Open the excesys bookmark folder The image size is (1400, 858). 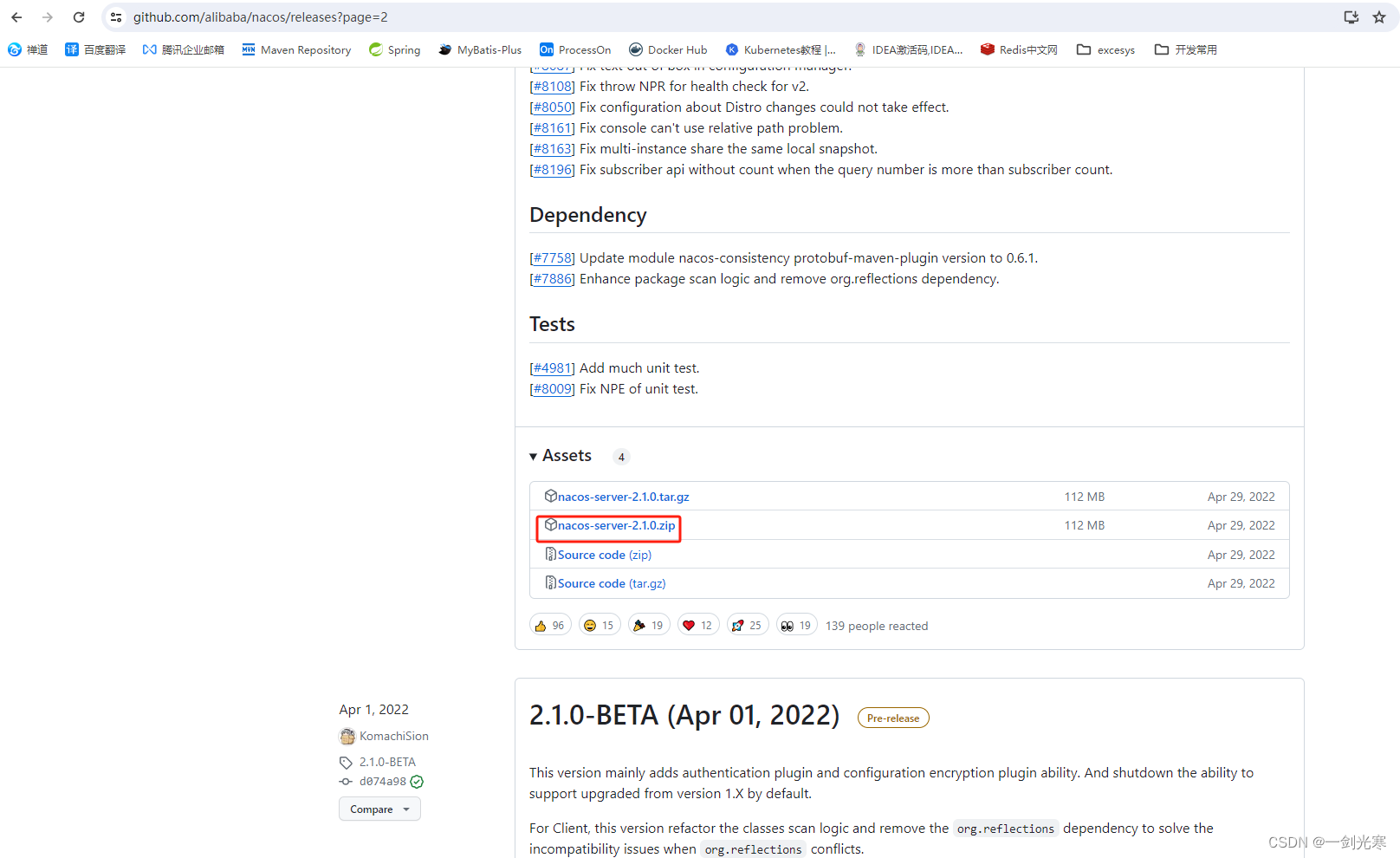pyautogui.click(x=1105, y=50)
